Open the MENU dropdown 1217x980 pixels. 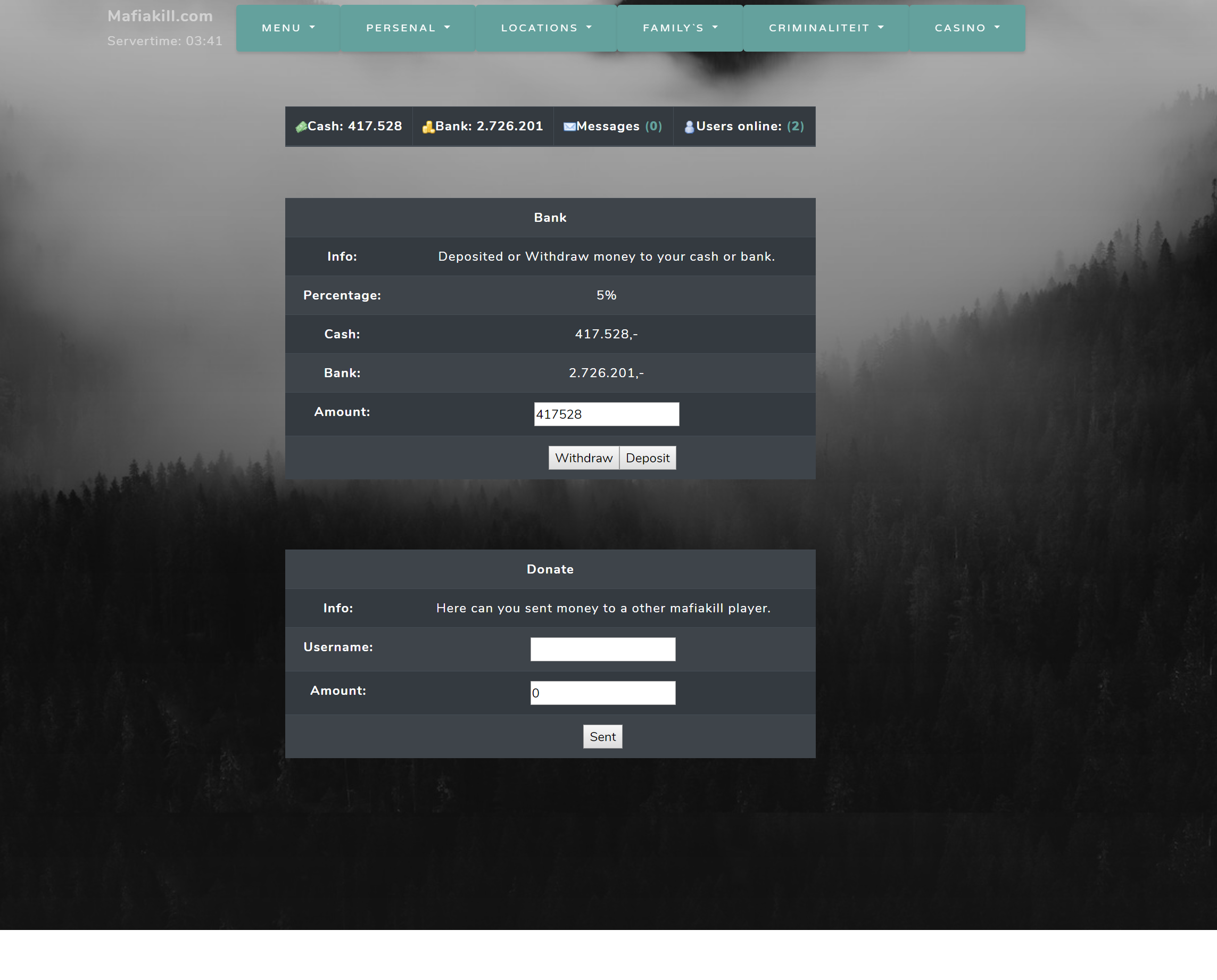click(x=288, y=28)
